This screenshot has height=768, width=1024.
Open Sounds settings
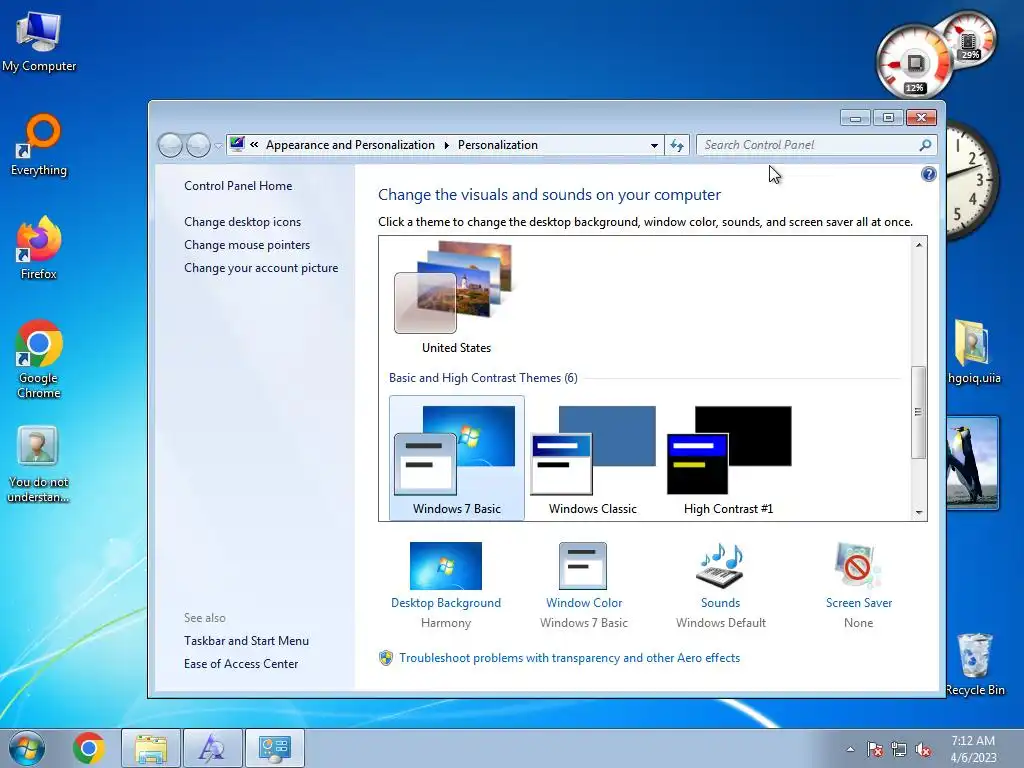click(x=720, y=584)
